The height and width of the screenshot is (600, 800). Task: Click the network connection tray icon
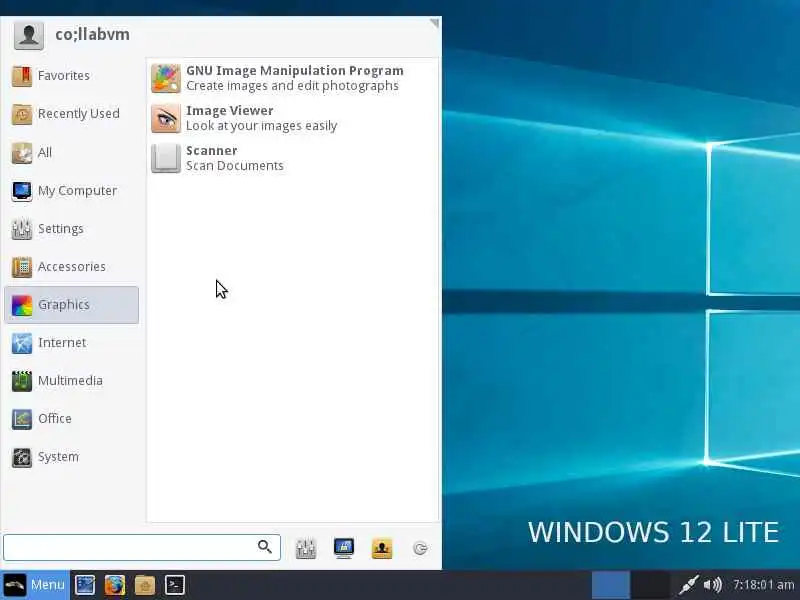688,585
